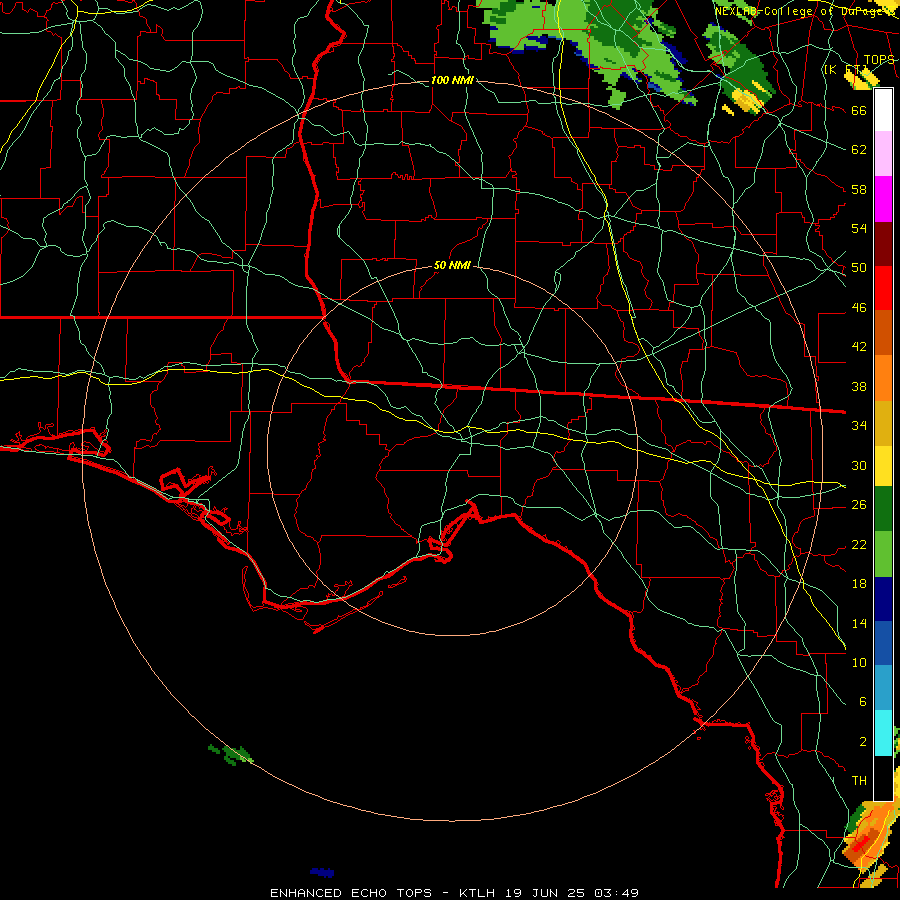Click the "62" legend value

[x=859, y=150]
